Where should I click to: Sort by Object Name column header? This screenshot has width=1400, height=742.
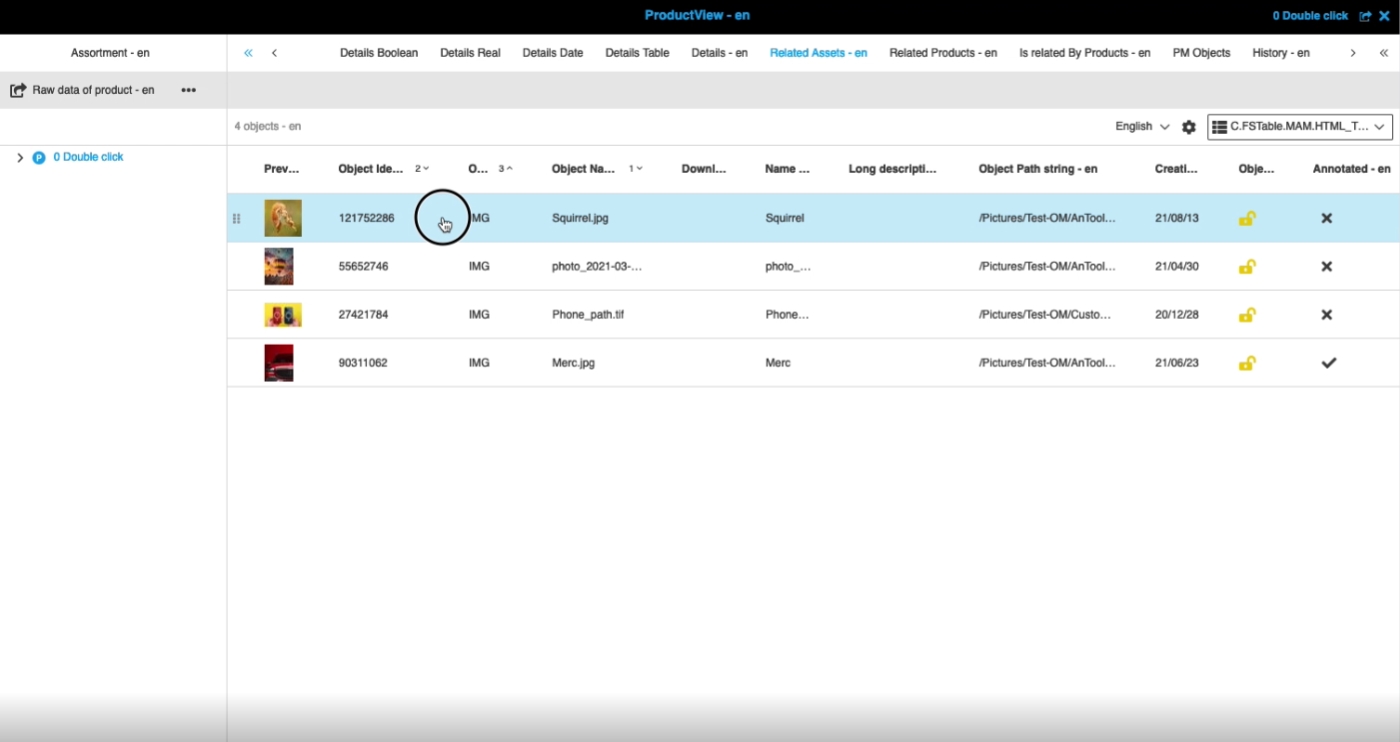click(x=583, y=169)
